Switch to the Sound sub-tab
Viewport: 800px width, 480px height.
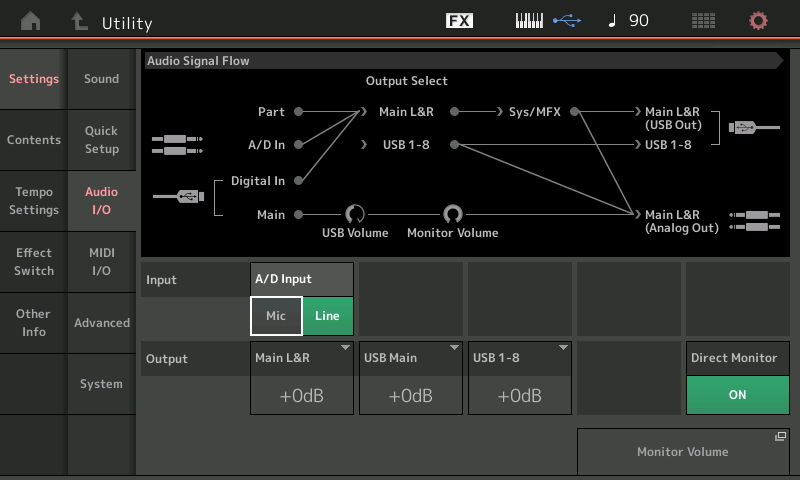point(102,79)
